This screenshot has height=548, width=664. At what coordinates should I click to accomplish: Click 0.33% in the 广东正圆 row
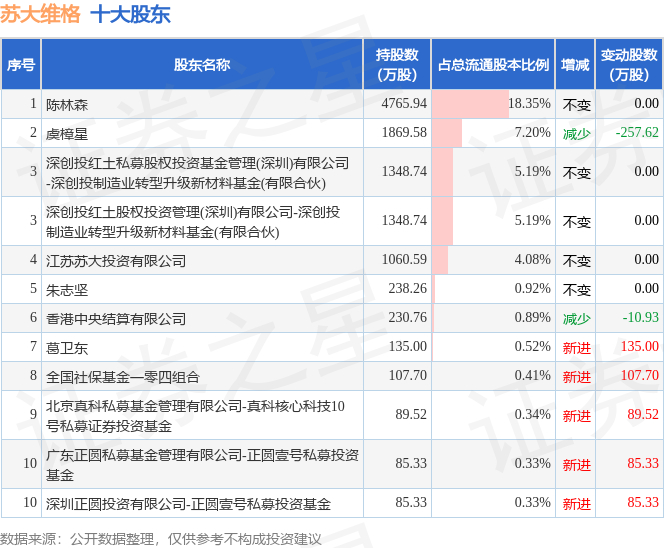[533, 464]
